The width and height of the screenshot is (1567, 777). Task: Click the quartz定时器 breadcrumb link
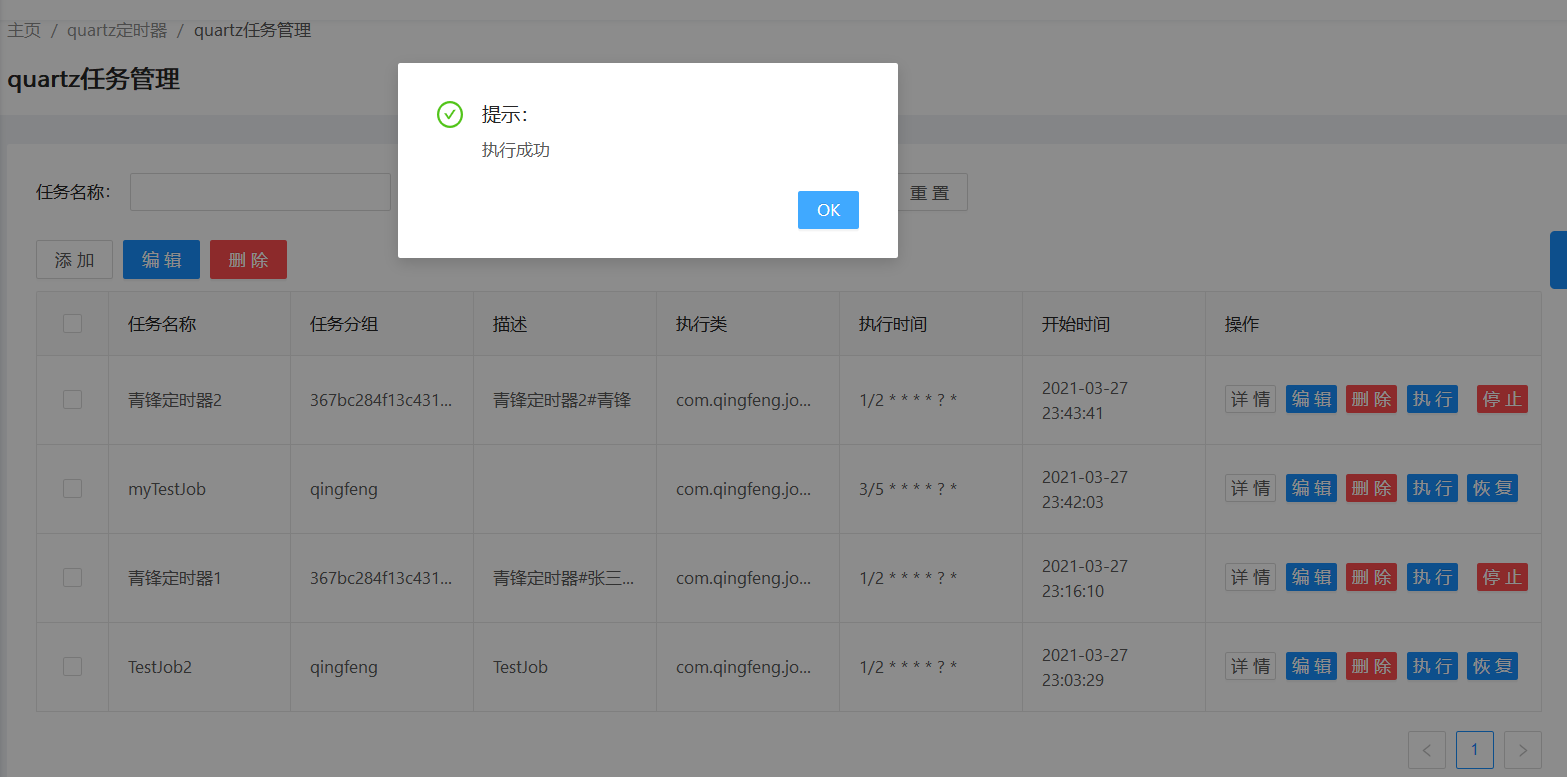pyautogui.click(x=117, y=30)
